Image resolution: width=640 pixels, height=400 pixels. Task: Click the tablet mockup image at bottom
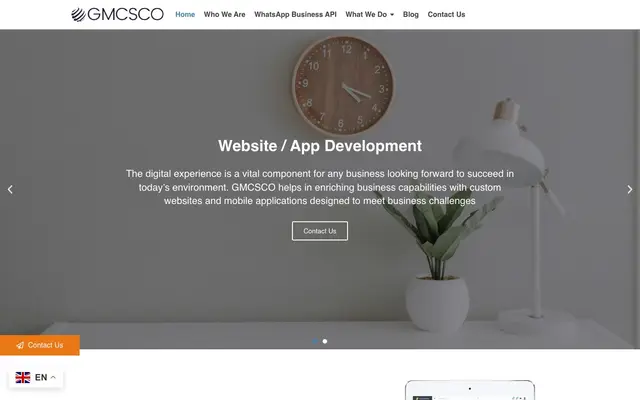470,390
